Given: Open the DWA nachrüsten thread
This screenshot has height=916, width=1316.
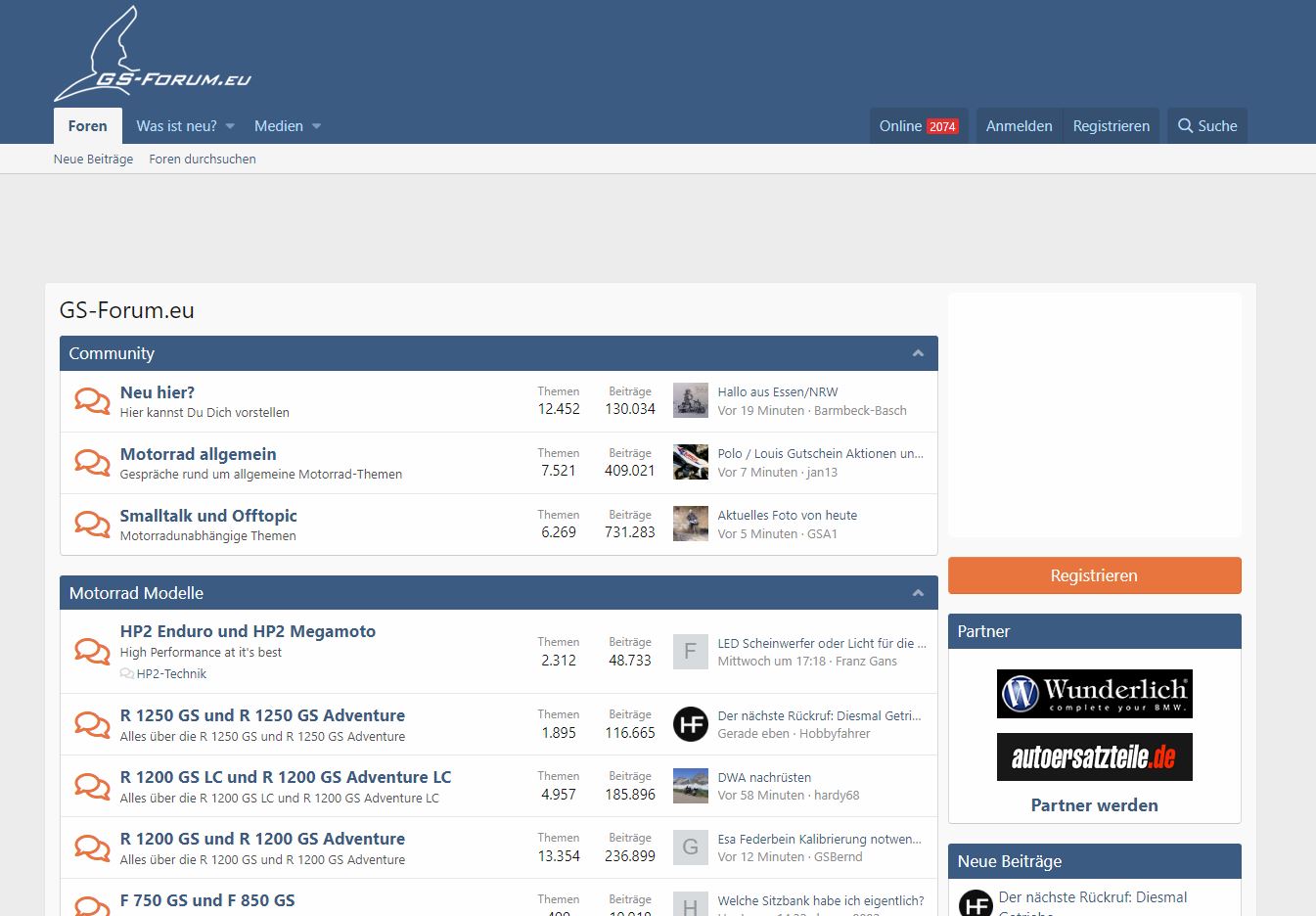Looking at the screenshot, I should click(764, 778).
